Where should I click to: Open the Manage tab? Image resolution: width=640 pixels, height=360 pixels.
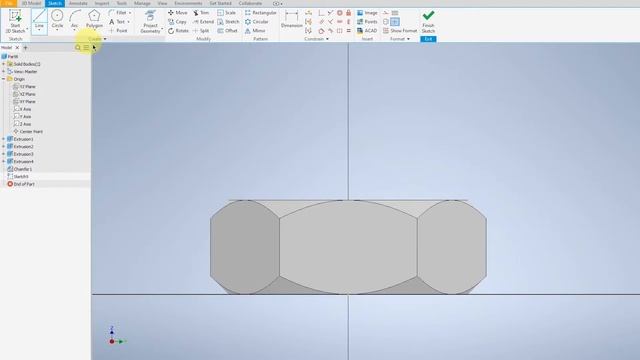[142, 3]
